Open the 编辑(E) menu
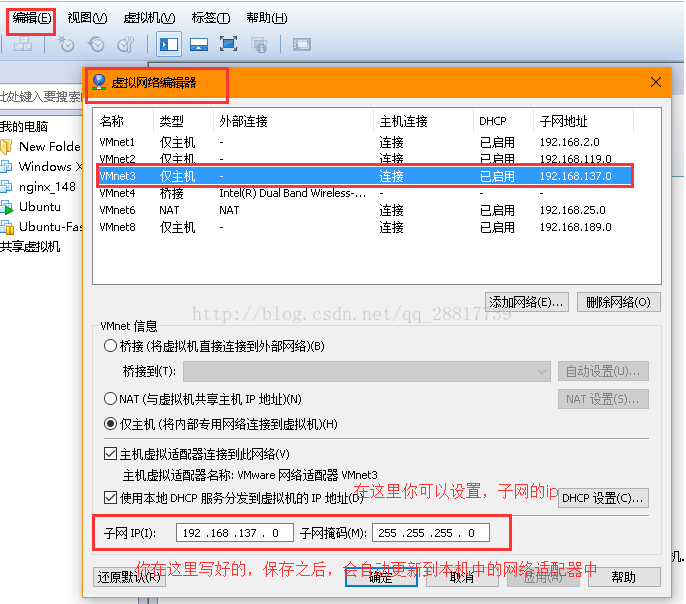Image resolution: width=686 pixels, height=604 pixels. pos(32,18)
